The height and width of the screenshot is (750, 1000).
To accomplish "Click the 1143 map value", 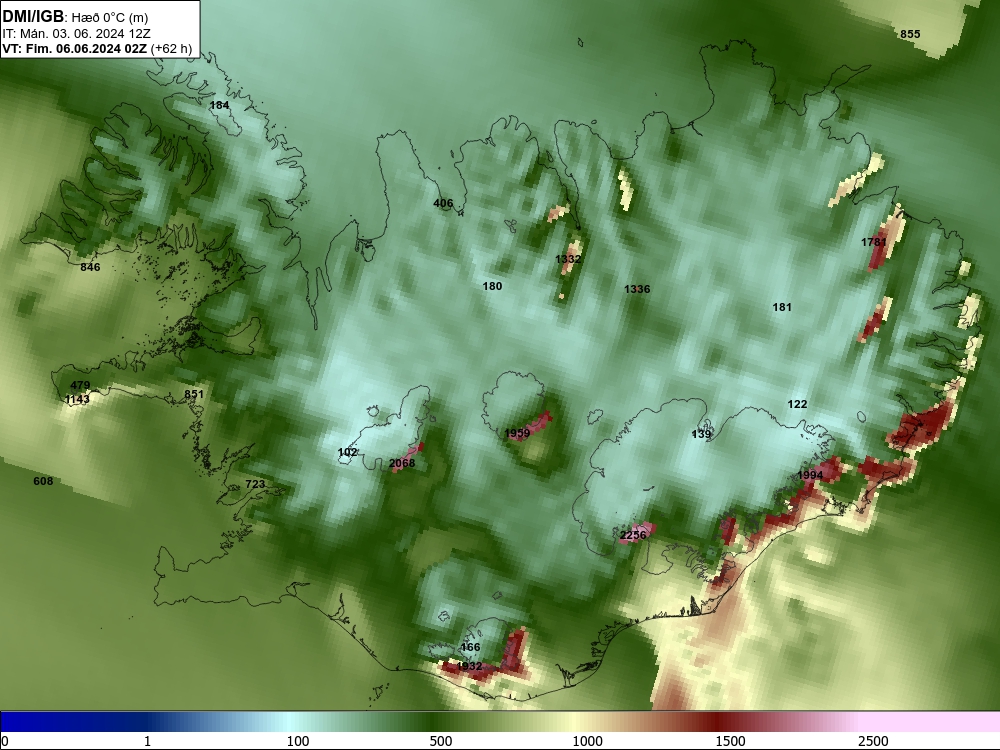I will [x=77, y=399].
